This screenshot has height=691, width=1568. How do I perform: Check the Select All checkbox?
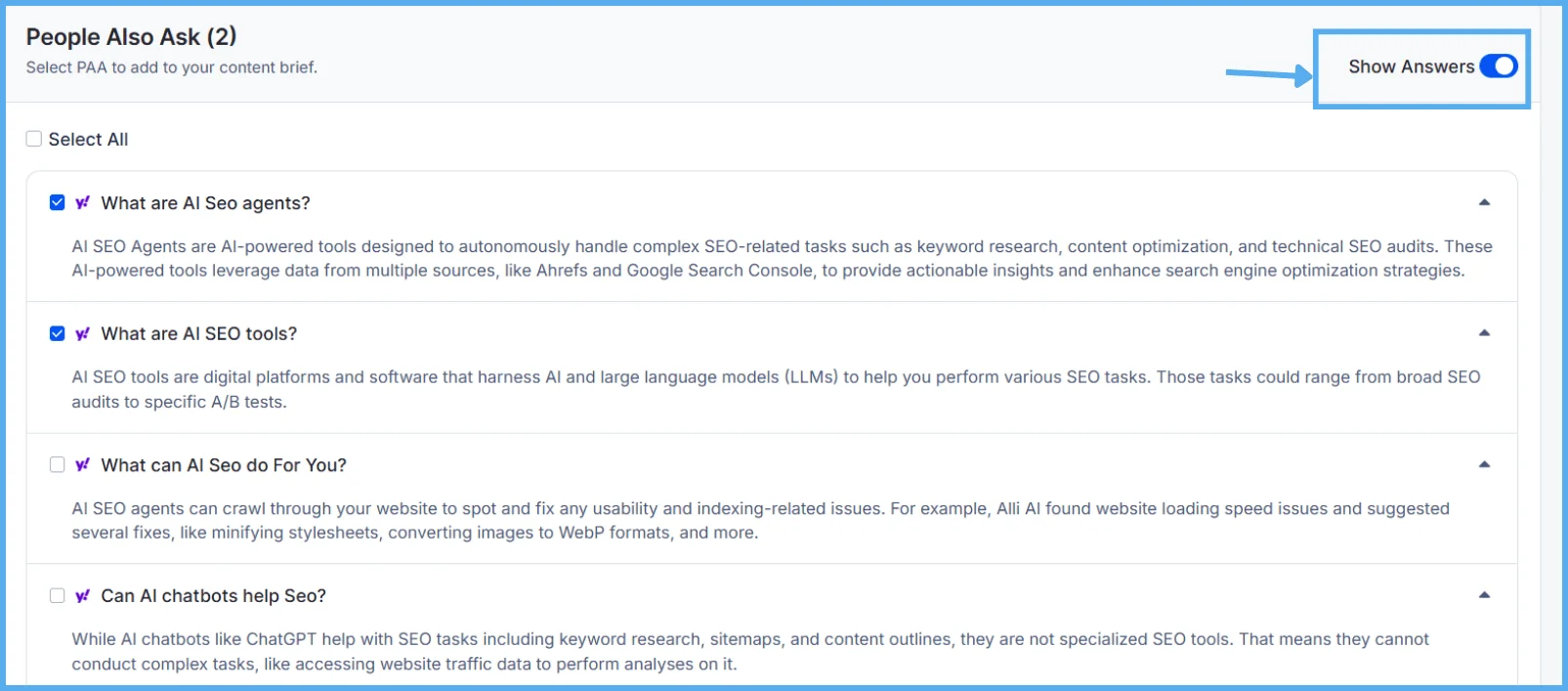pos(34,139)
